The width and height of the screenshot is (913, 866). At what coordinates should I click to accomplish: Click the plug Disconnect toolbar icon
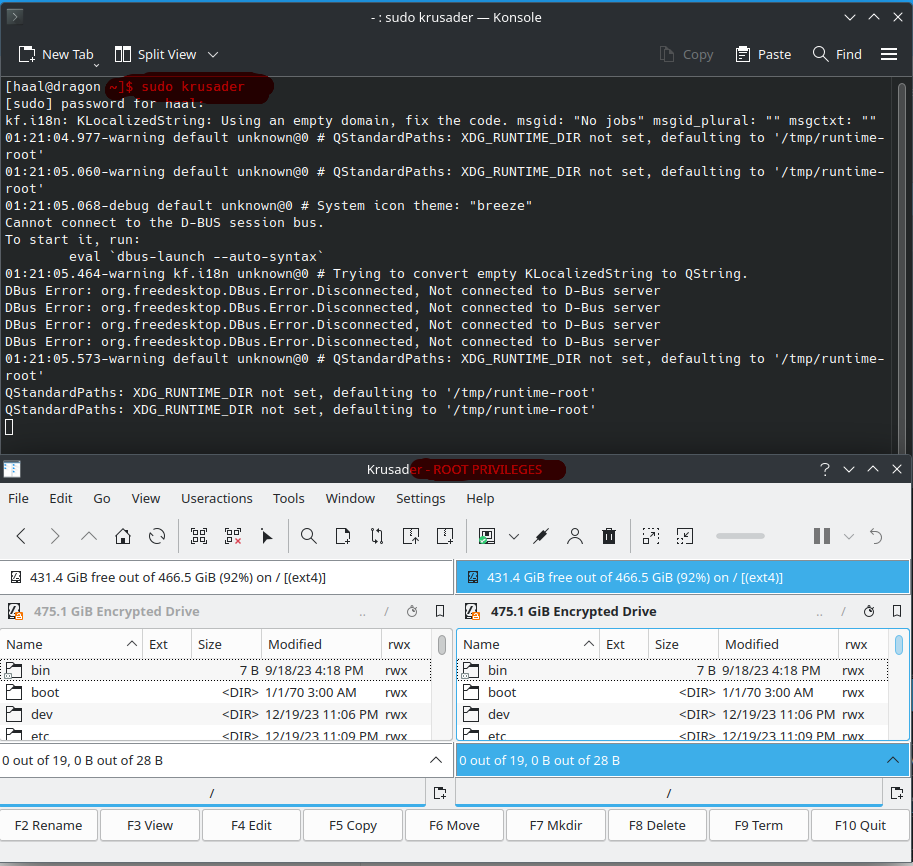click(x=541, y=536)
